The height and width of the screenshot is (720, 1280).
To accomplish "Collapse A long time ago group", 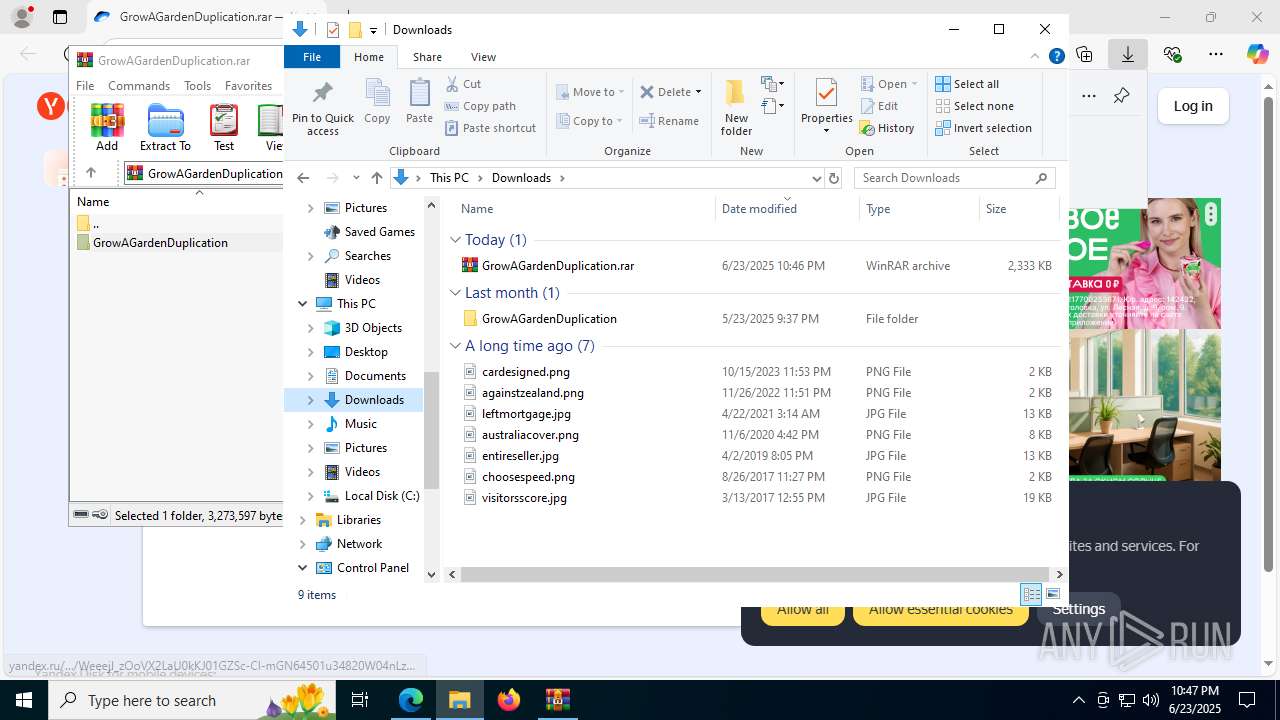I will pyautogui.click(x=455, y=346).
